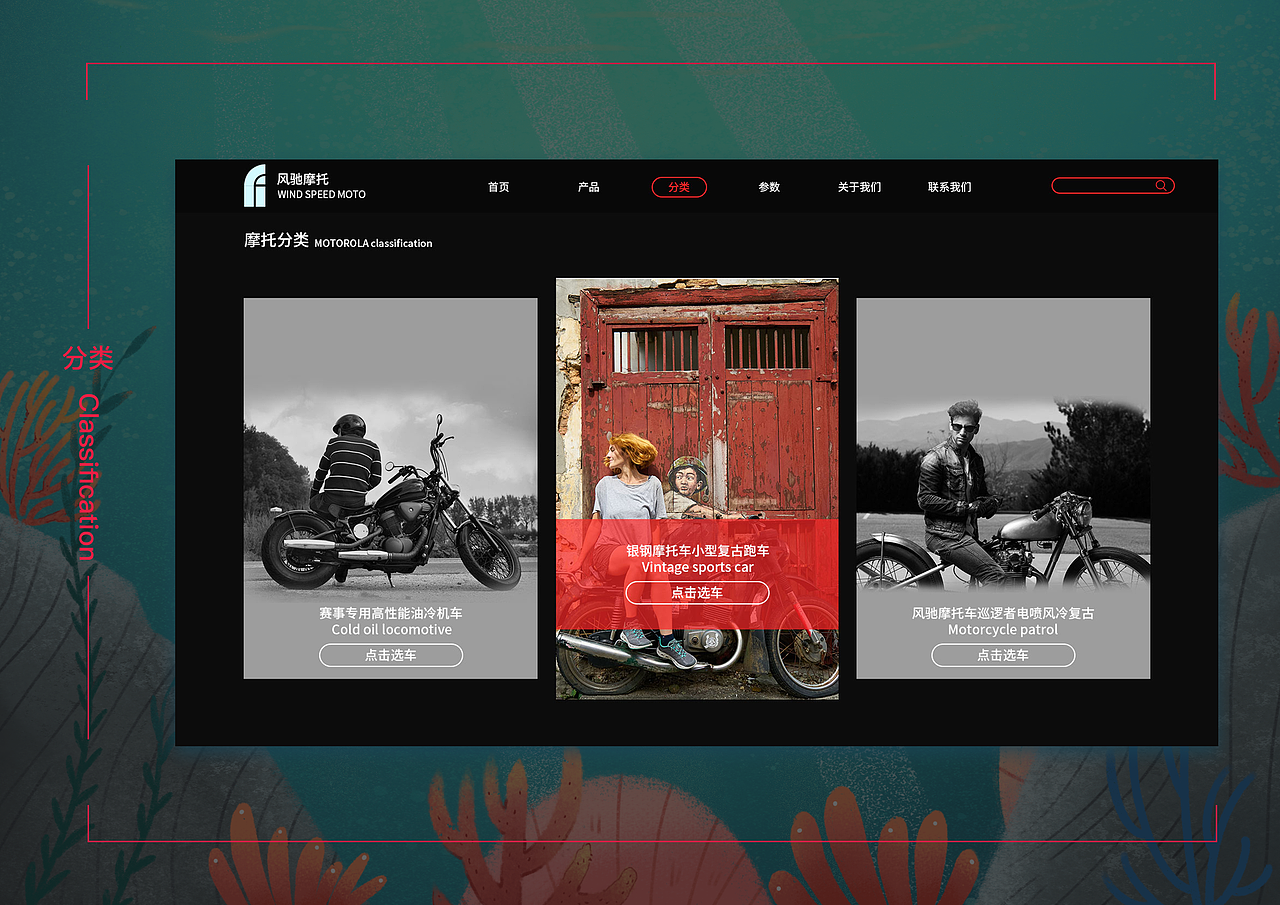
Task: Click 点击选车 under Vintage sports car
Action: tap(697, 593)
